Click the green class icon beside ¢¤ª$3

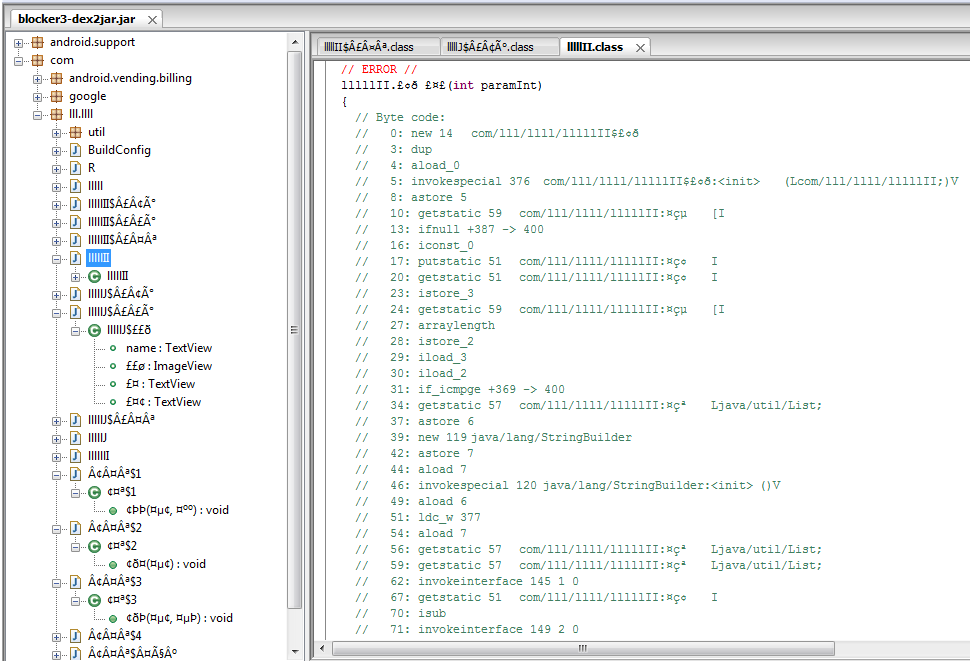pyautogui.click(x=95, y=600)
